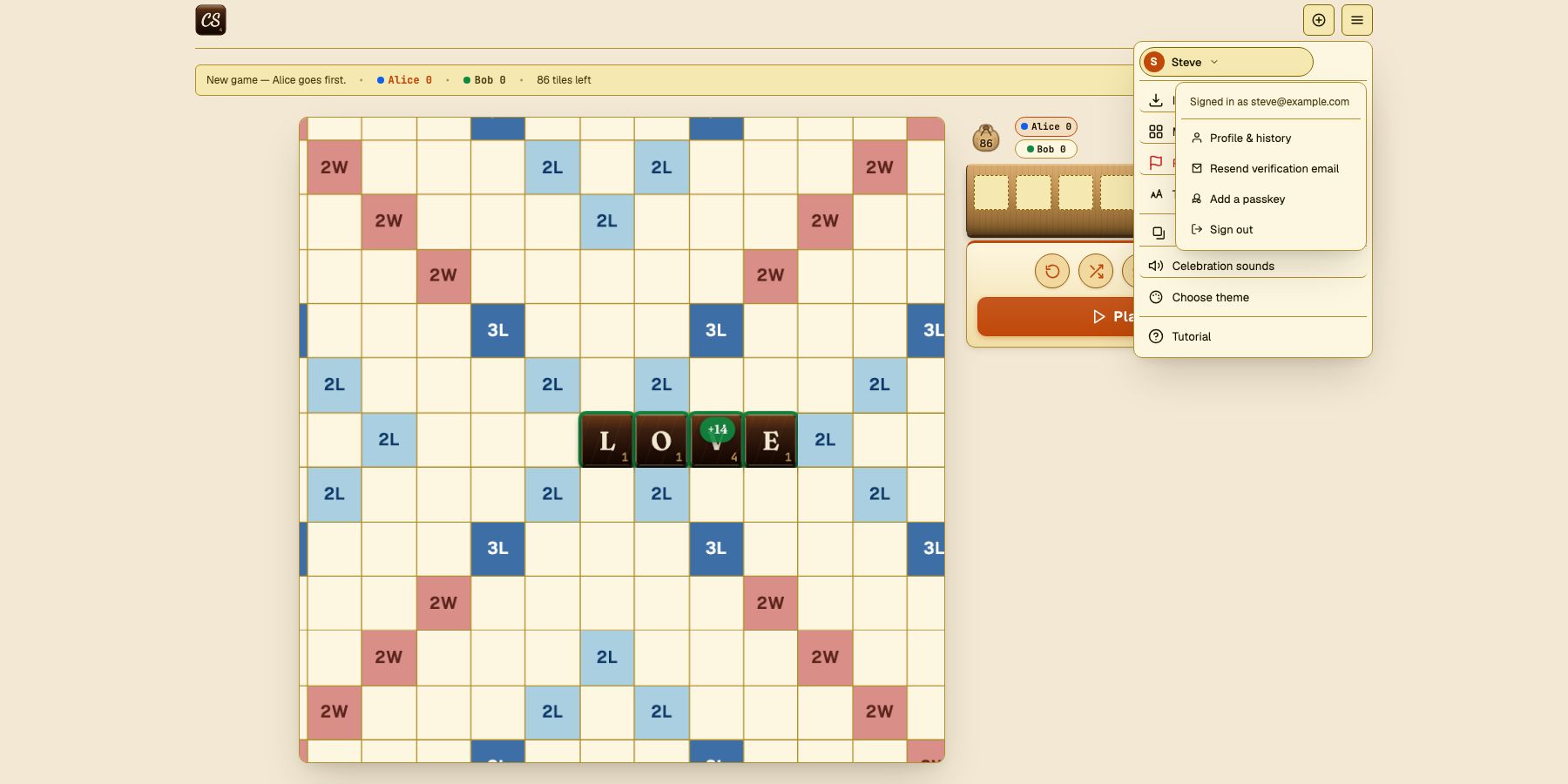Click the first empty rack slot
This screenshot has width=1568, height=784.
pyautogui.click(x=991, y=193)
